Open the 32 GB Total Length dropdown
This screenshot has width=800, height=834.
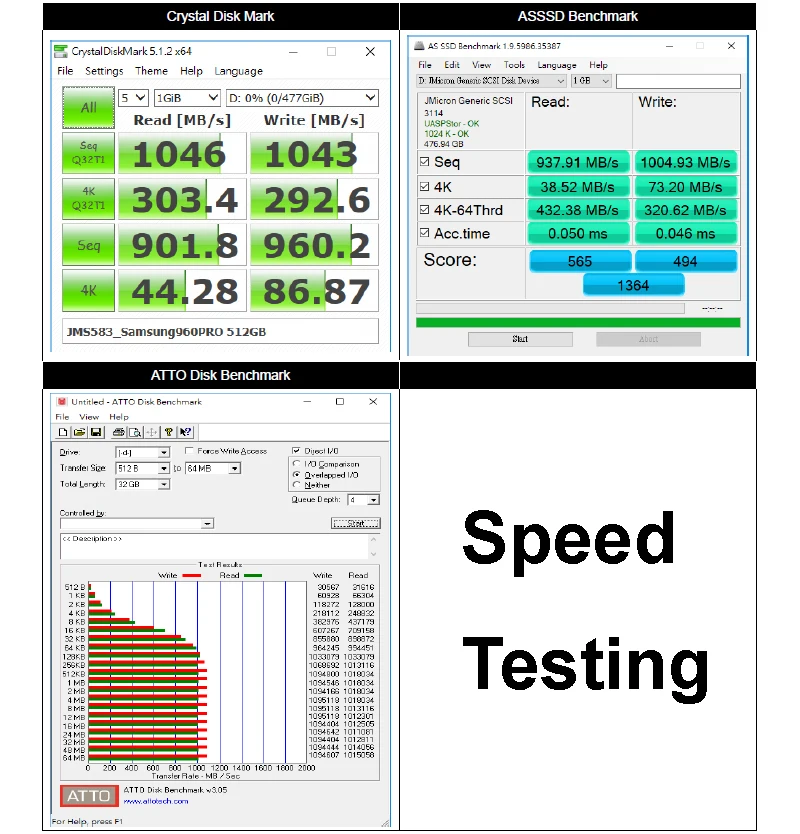tap(143, 485)
